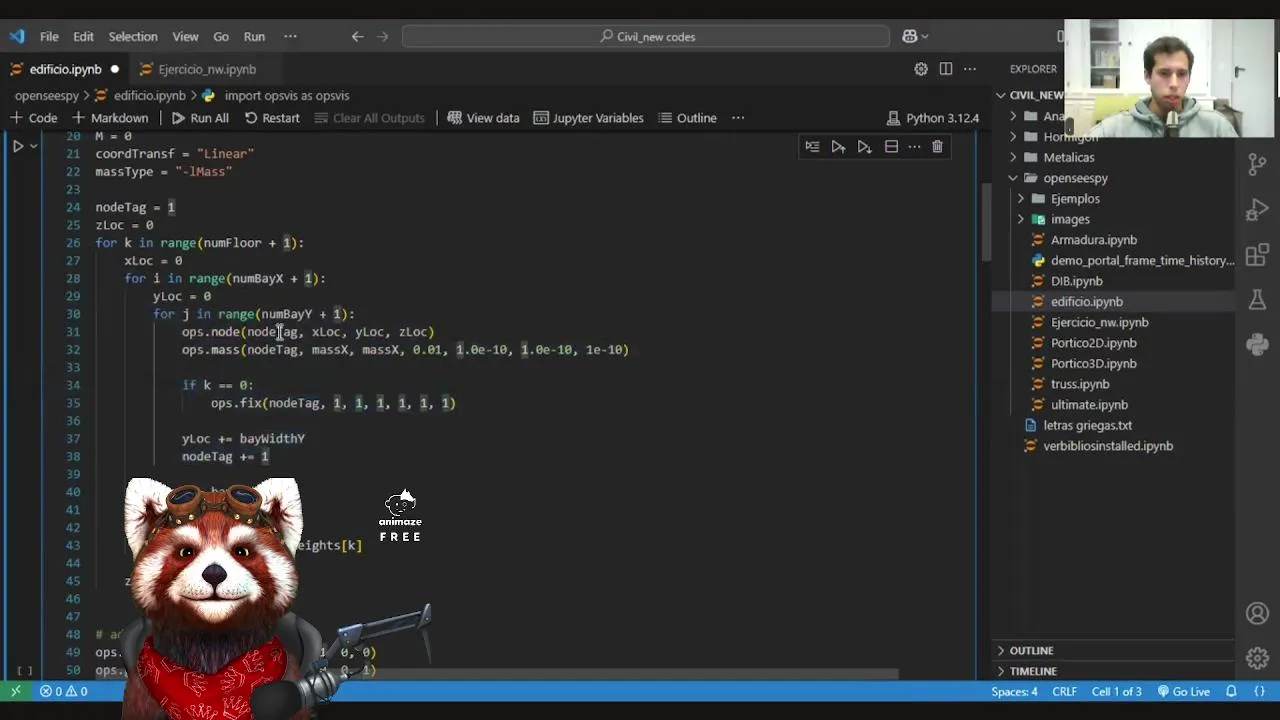Navigate back with the arrow

[x=357, y=37]
